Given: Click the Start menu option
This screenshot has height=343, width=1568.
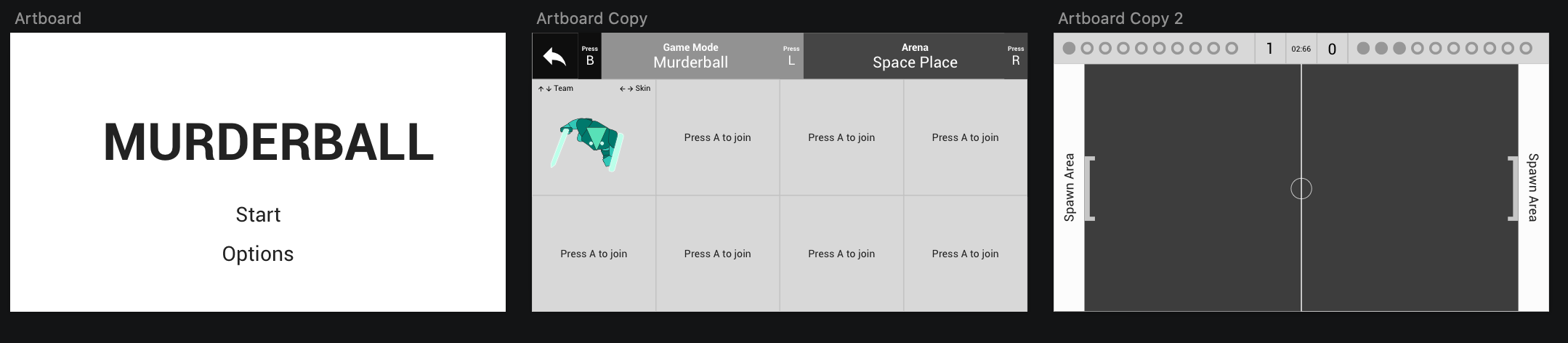Looking at the screenshot, I should click(258, 215).
